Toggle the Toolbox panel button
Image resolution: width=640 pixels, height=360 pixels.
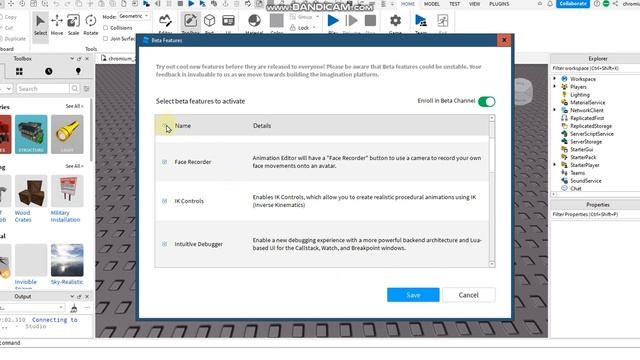pyautogui.click(x=190, y=23)
